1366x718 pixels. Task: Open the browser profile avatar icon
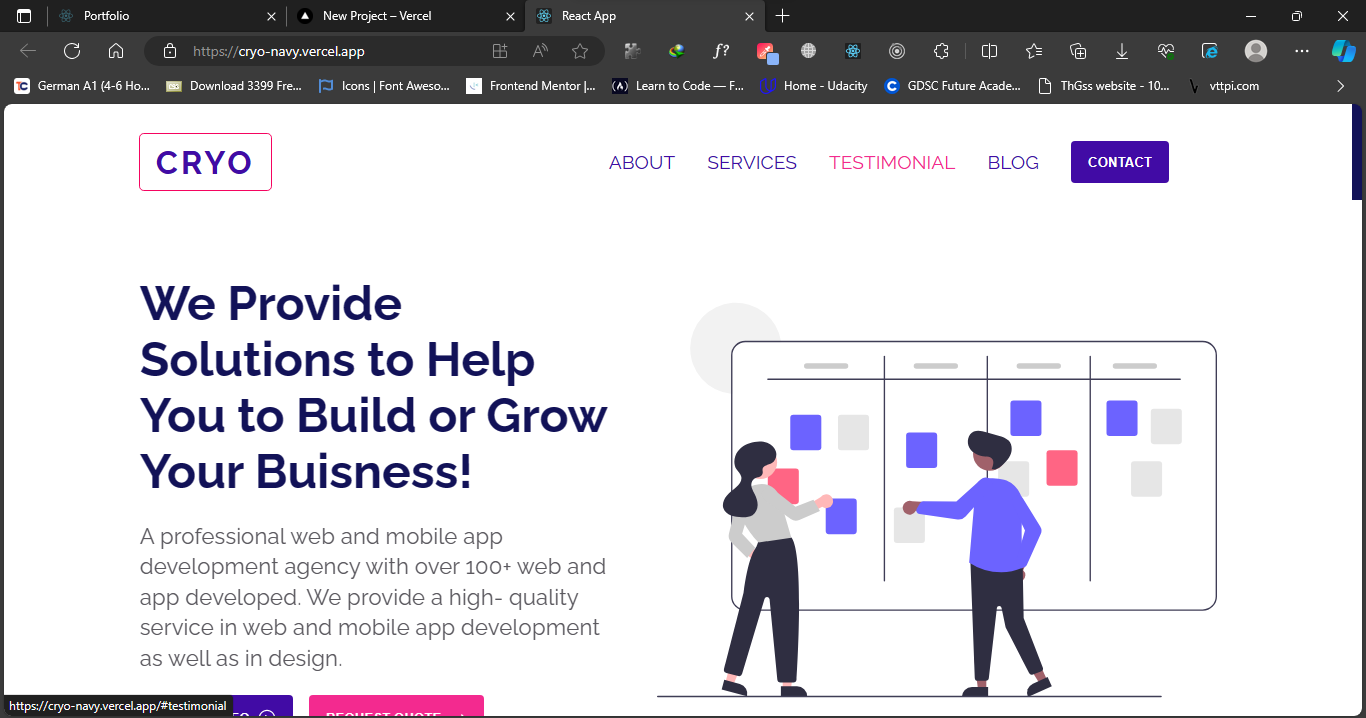coord(1253,50)
